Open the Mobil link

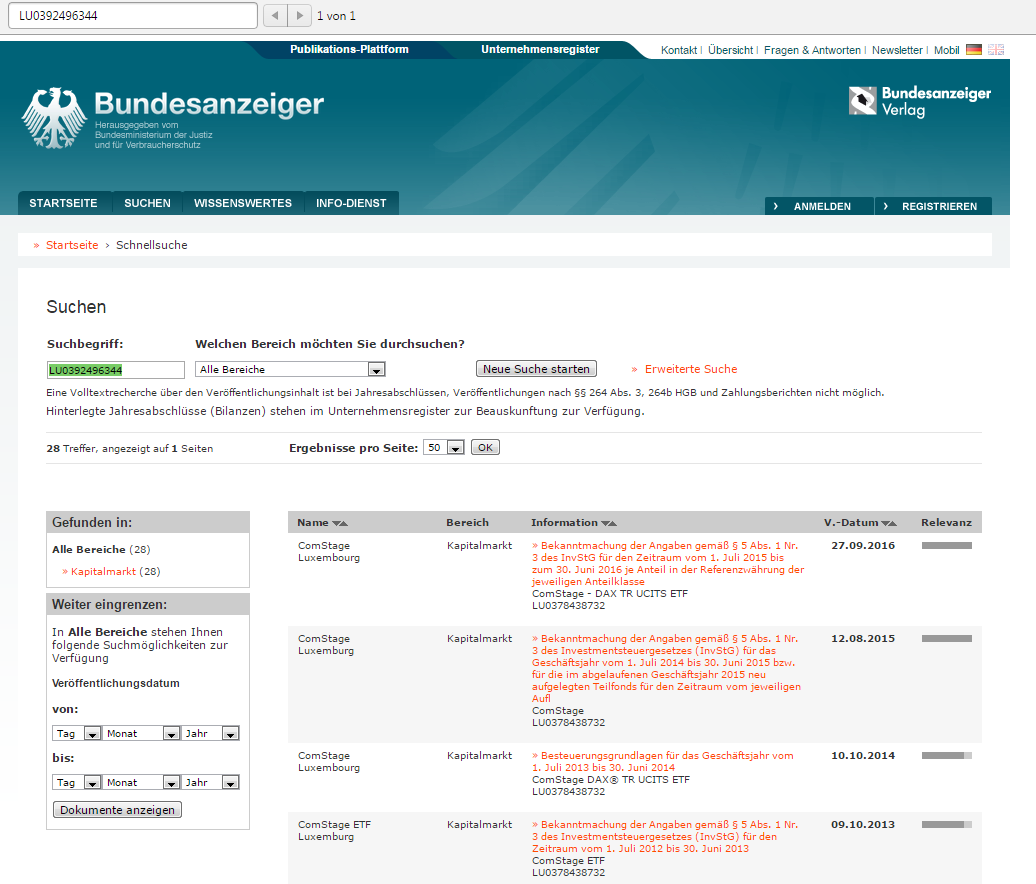click(946, 50)
